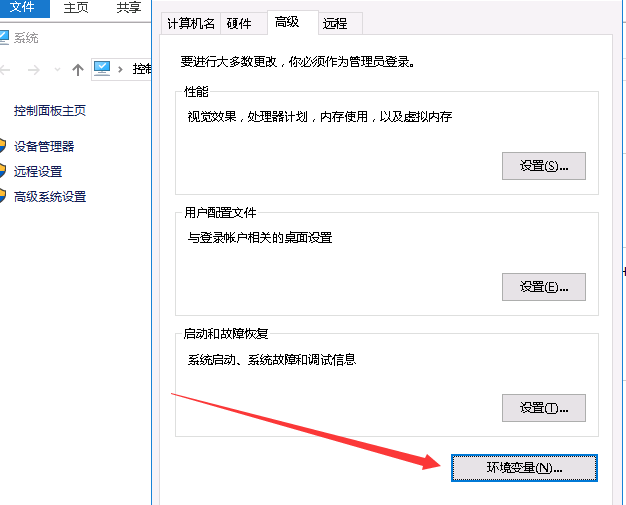The height and width of the screenshot is (505, 626).
Task: Open user profile 设置(E) button
Action: click(543, 287)
